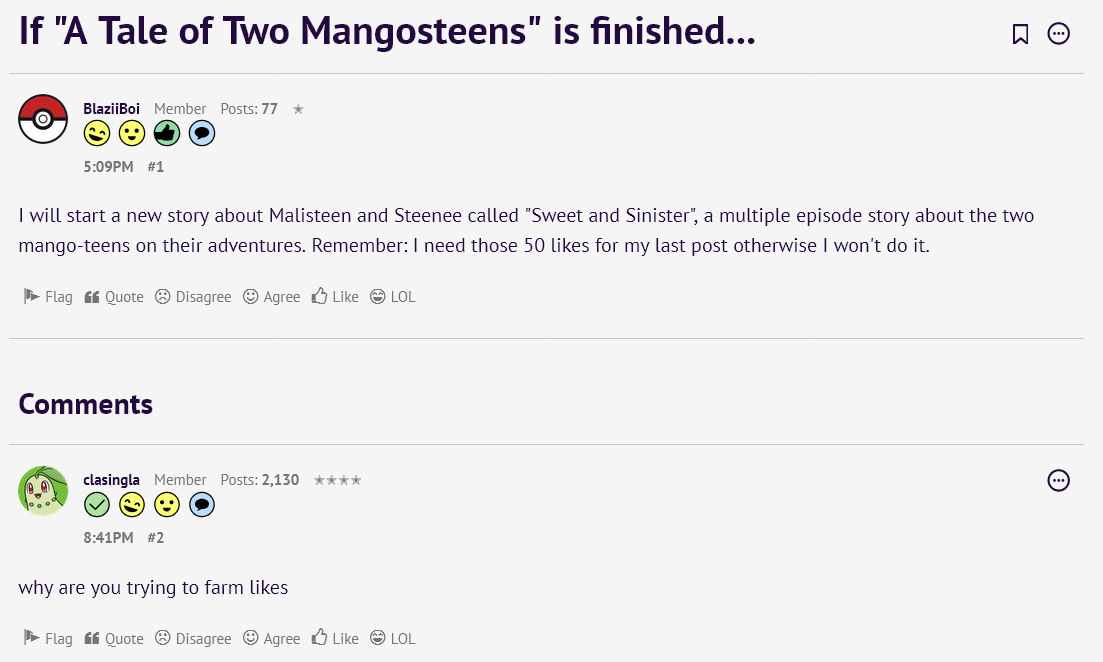Toggle Agree reaction on clasingla's comment
Viewport: 1103px width, 662px height.
272,639
